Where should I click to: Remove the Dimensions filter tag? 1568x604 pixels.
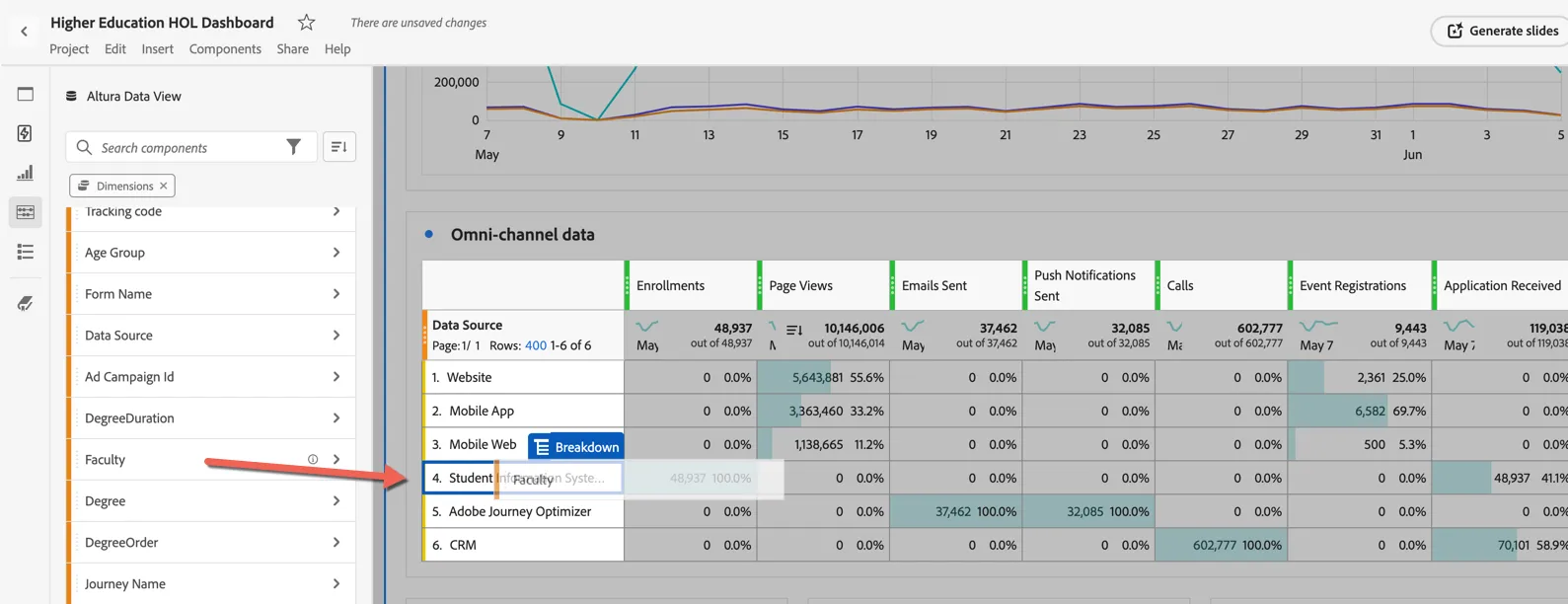(164, 186)
